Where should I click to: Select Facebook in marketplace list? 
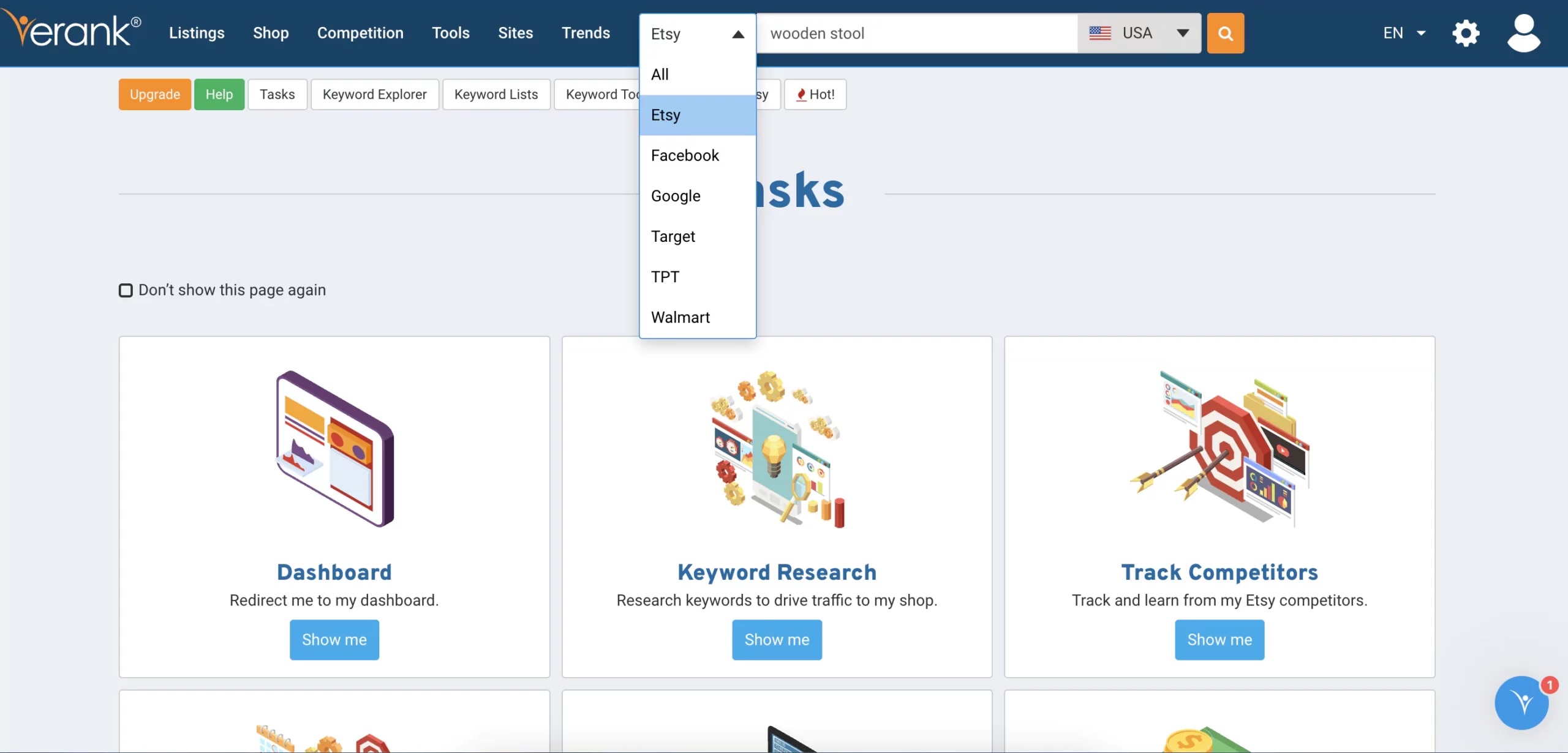[x=698, y=155]
